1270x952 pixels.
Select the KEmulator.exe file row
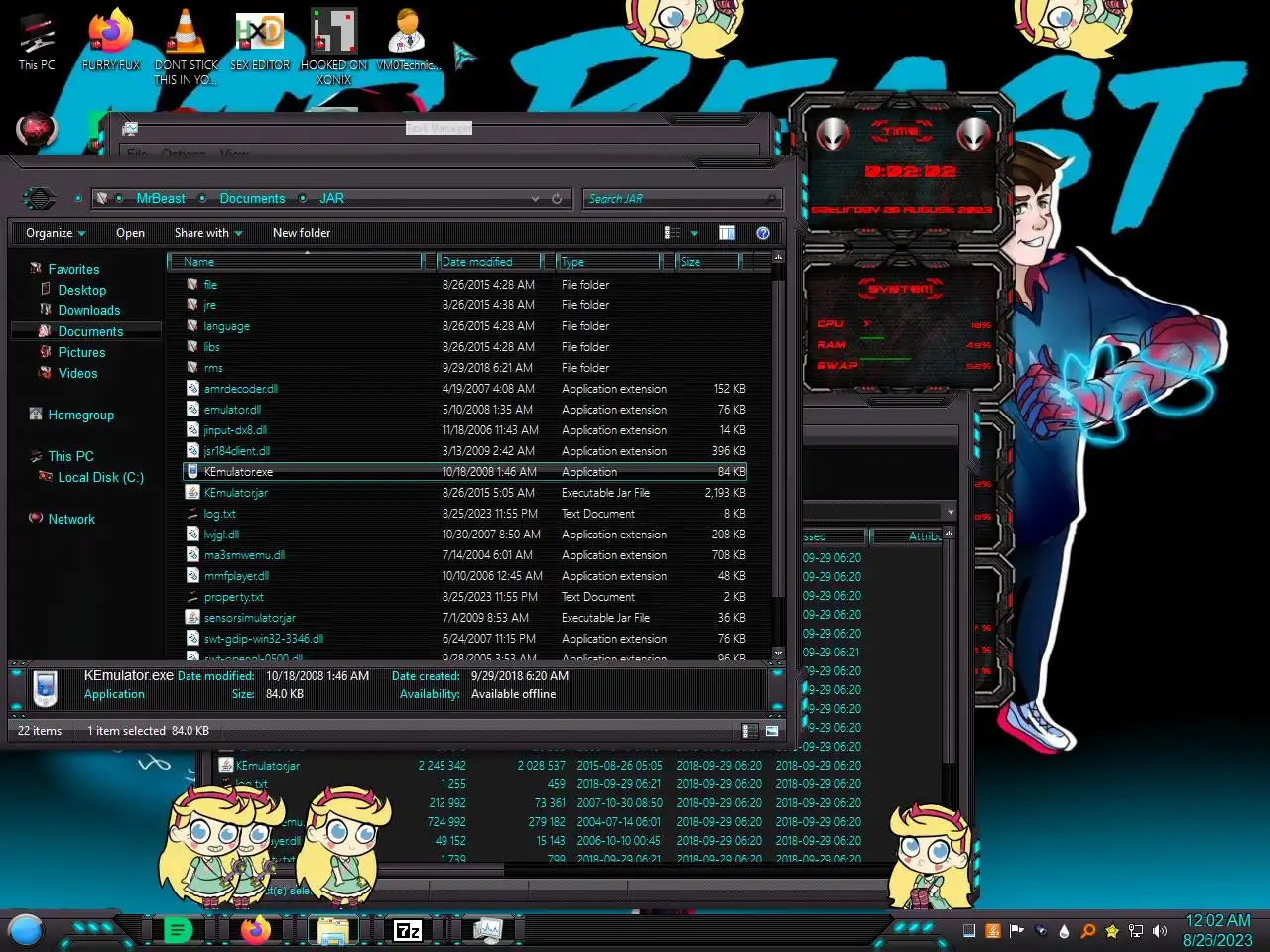point(465,472)
